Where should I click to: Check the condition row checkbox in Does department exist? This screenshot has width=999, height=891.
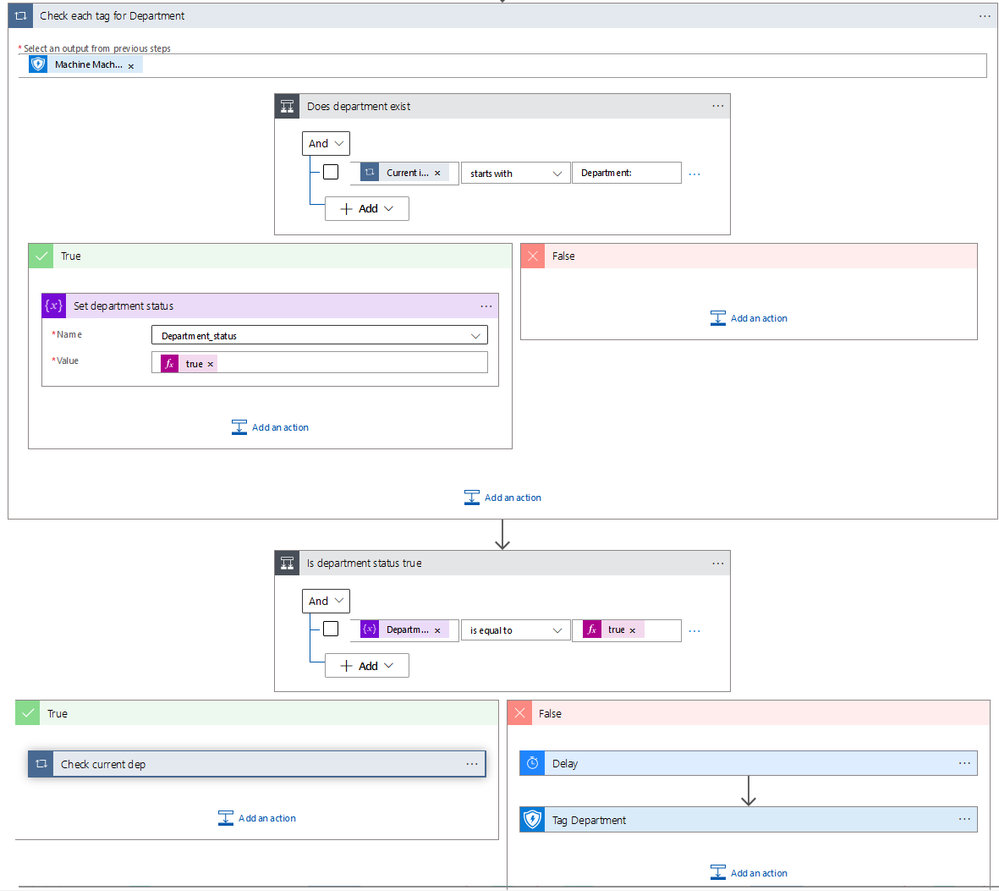(x=330, y=171)
